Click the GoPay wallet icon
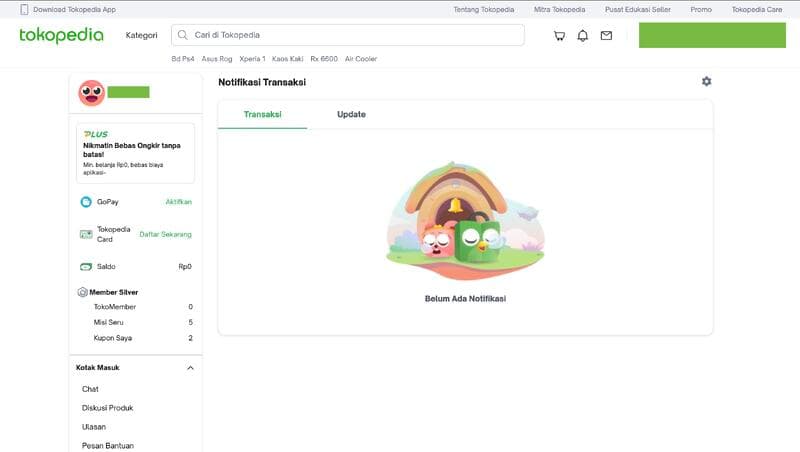The height and width of the screenshot is (452, 800). (86, 202)
